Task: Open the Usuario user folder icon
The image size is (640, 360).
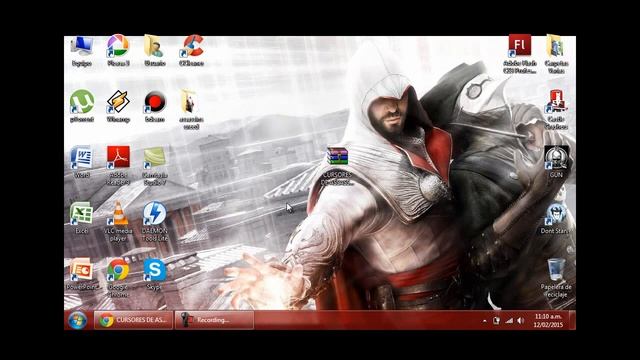Action: (x=155, y=50)
